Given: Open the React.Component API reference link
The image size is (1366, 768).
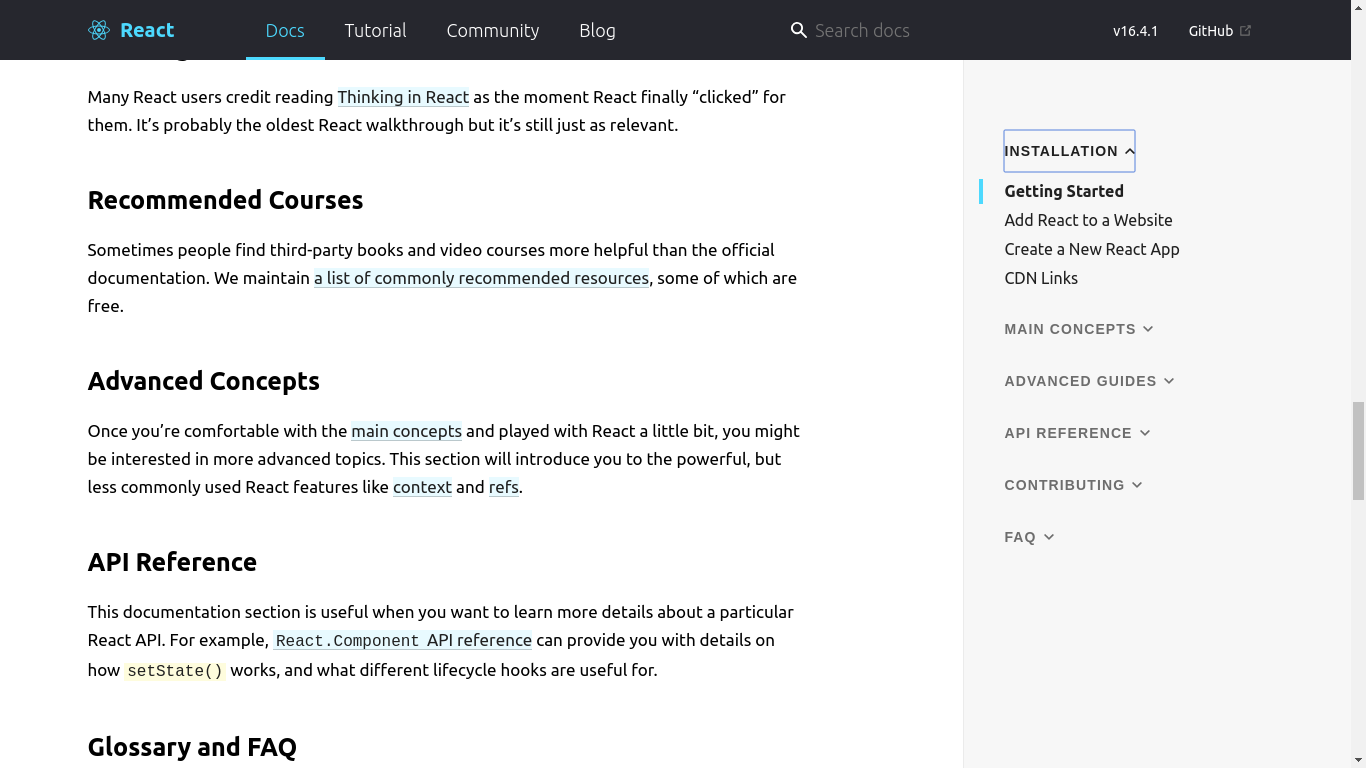Looking at the screenshot, I should 402,640.
